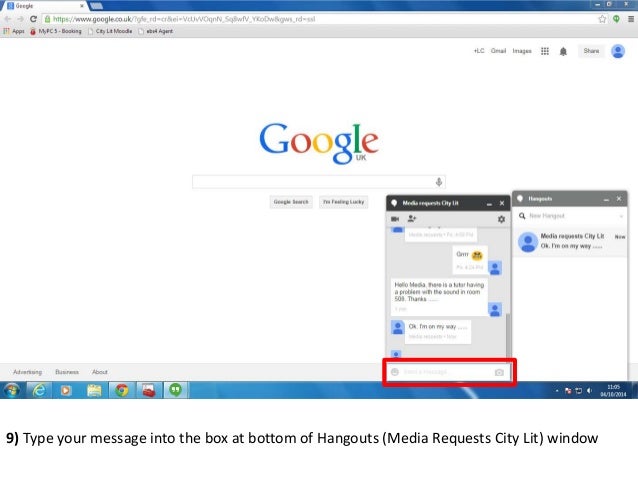Open Media requests City Lit conversation in Hangouts list
638x479 pixels.
[x=570, y=242]
